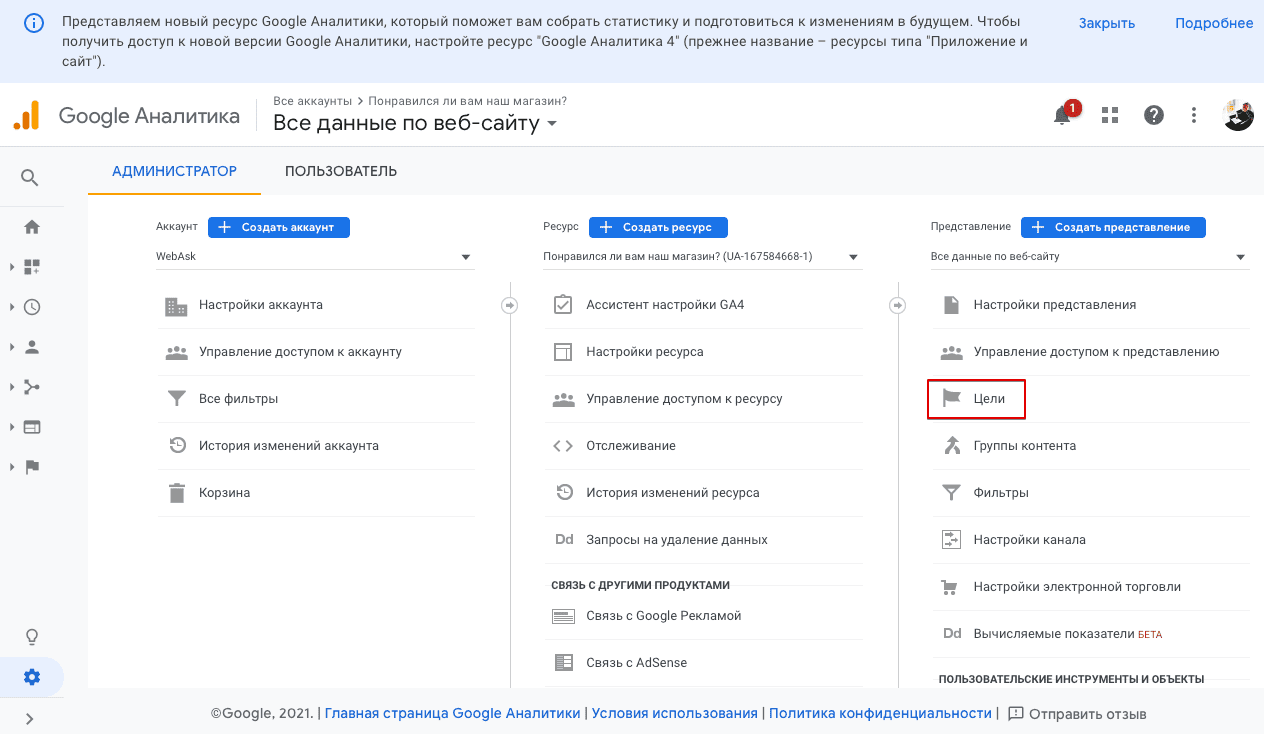1264x734 pixels.
Task: Open 'Управление доступом к аккаунту'
Action: point(315,352)
